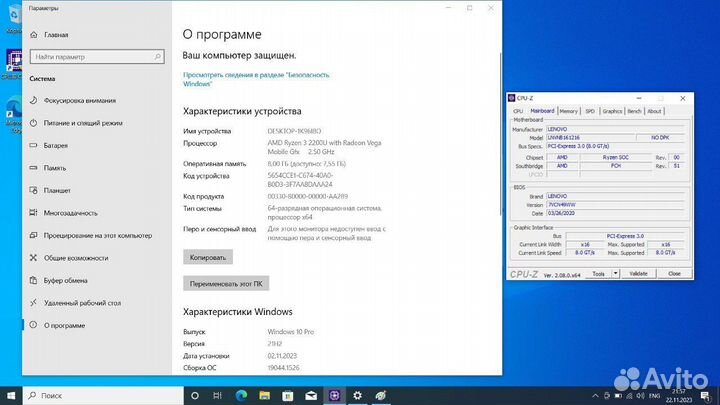The width and height of the screenshot is (720, 405).
Task: Click NO DPK field in CPU-Z
Action: [x=660, y=138]
